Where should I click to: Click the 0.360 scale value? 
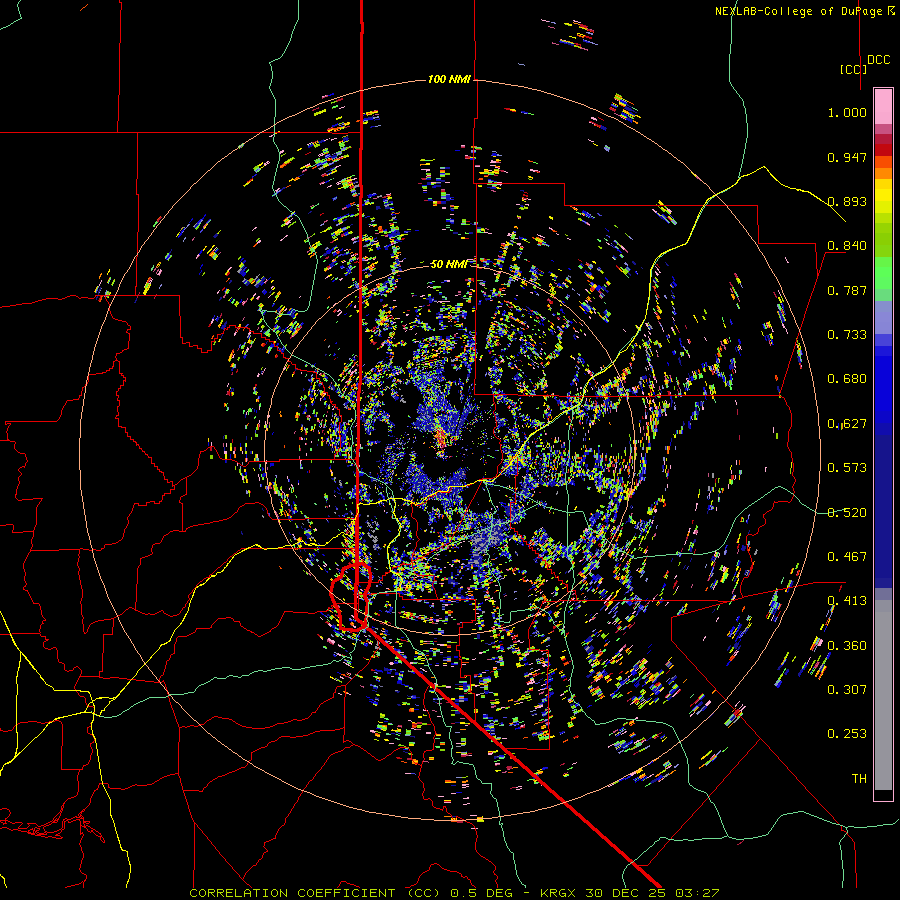click(x=847, y=646)
